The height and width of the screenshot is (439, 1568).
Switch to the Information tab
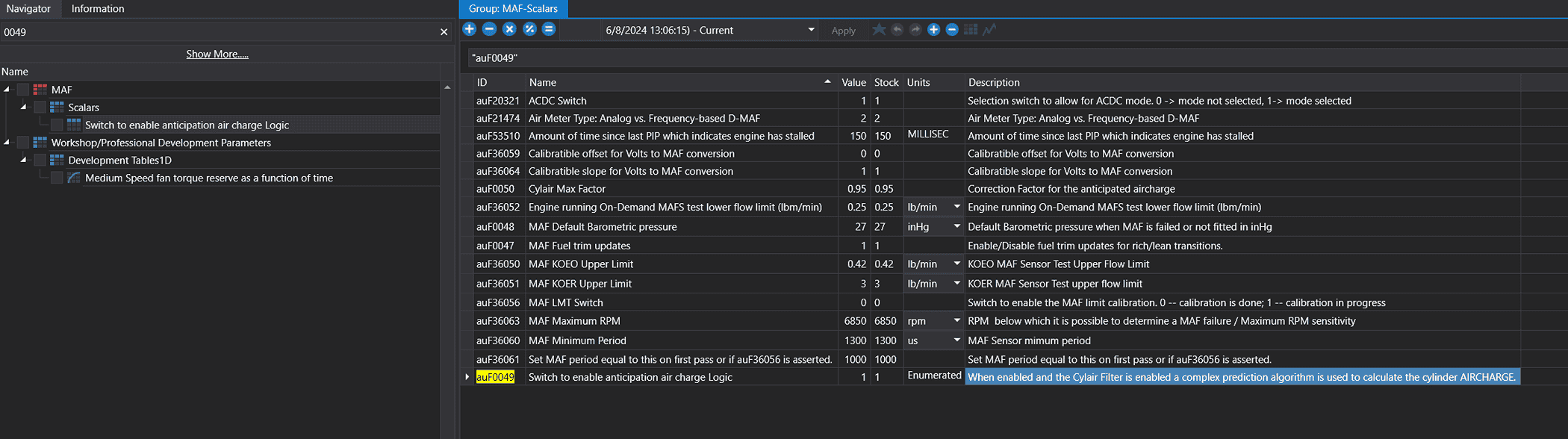[x=98, y=9]
